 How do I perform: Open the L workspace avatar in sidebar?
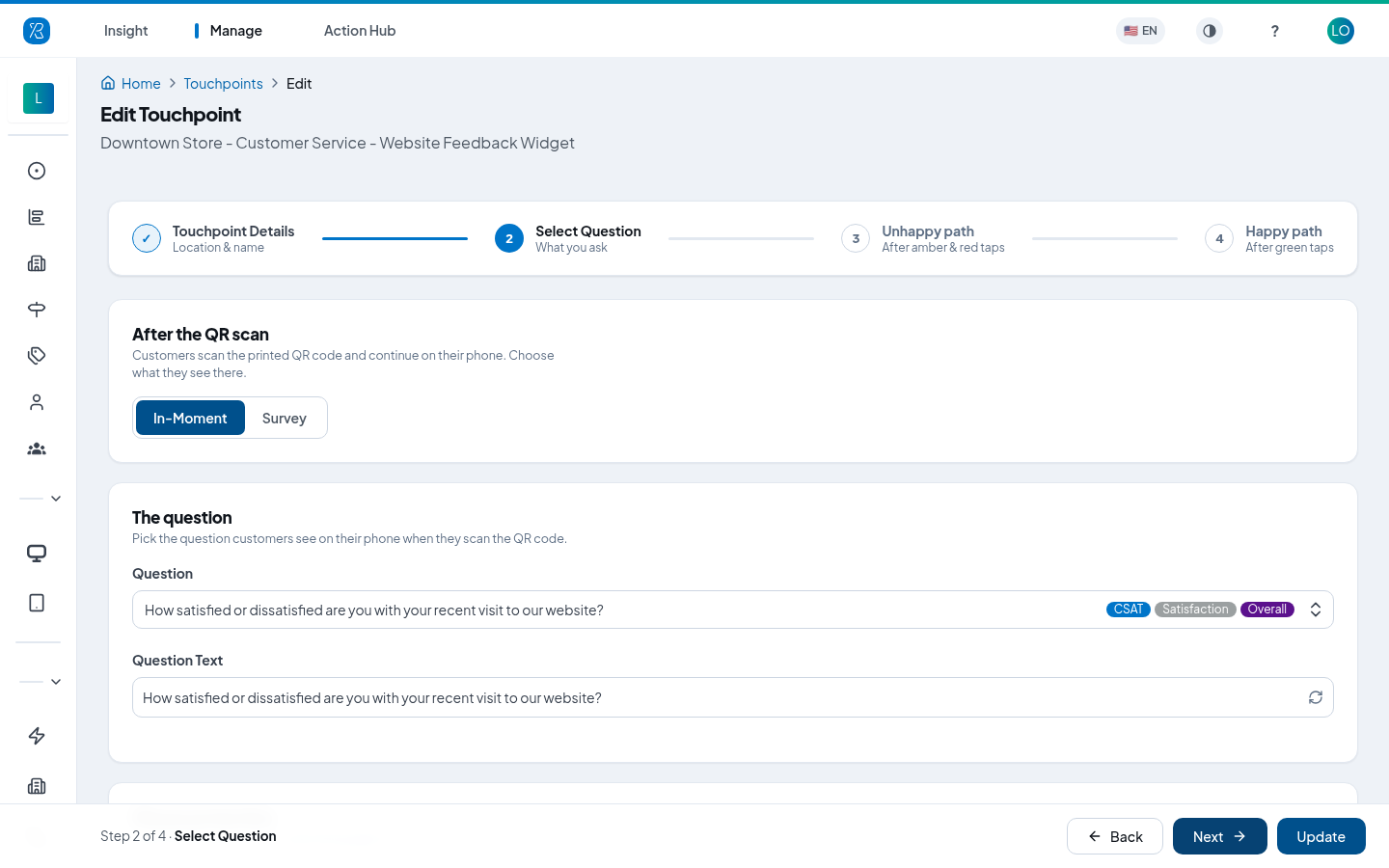(x=39, y=98)
